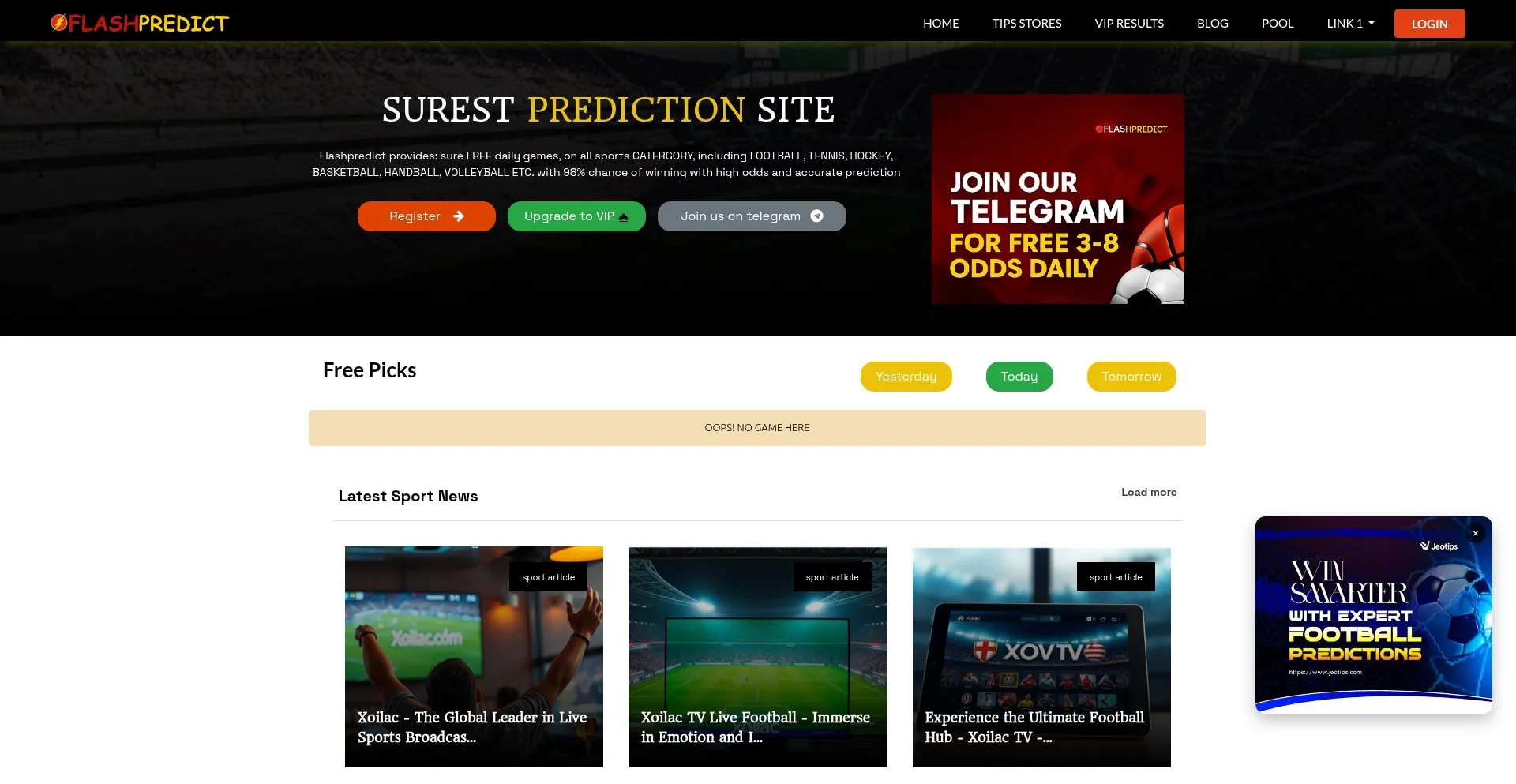Open Xoilac Global Leader article thumbnail
The height and width of the screenshot is (784, 1516).
pyautogui.click(x=474, y=657)
